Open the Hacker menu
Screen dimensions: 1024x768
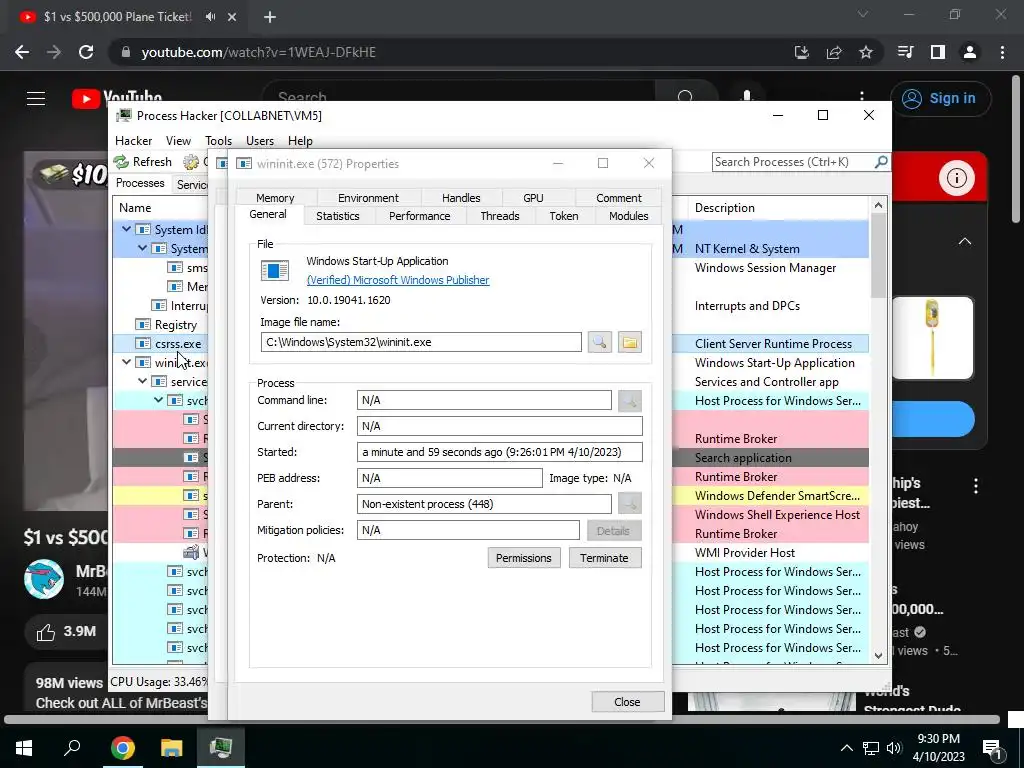tap(133, 140)
